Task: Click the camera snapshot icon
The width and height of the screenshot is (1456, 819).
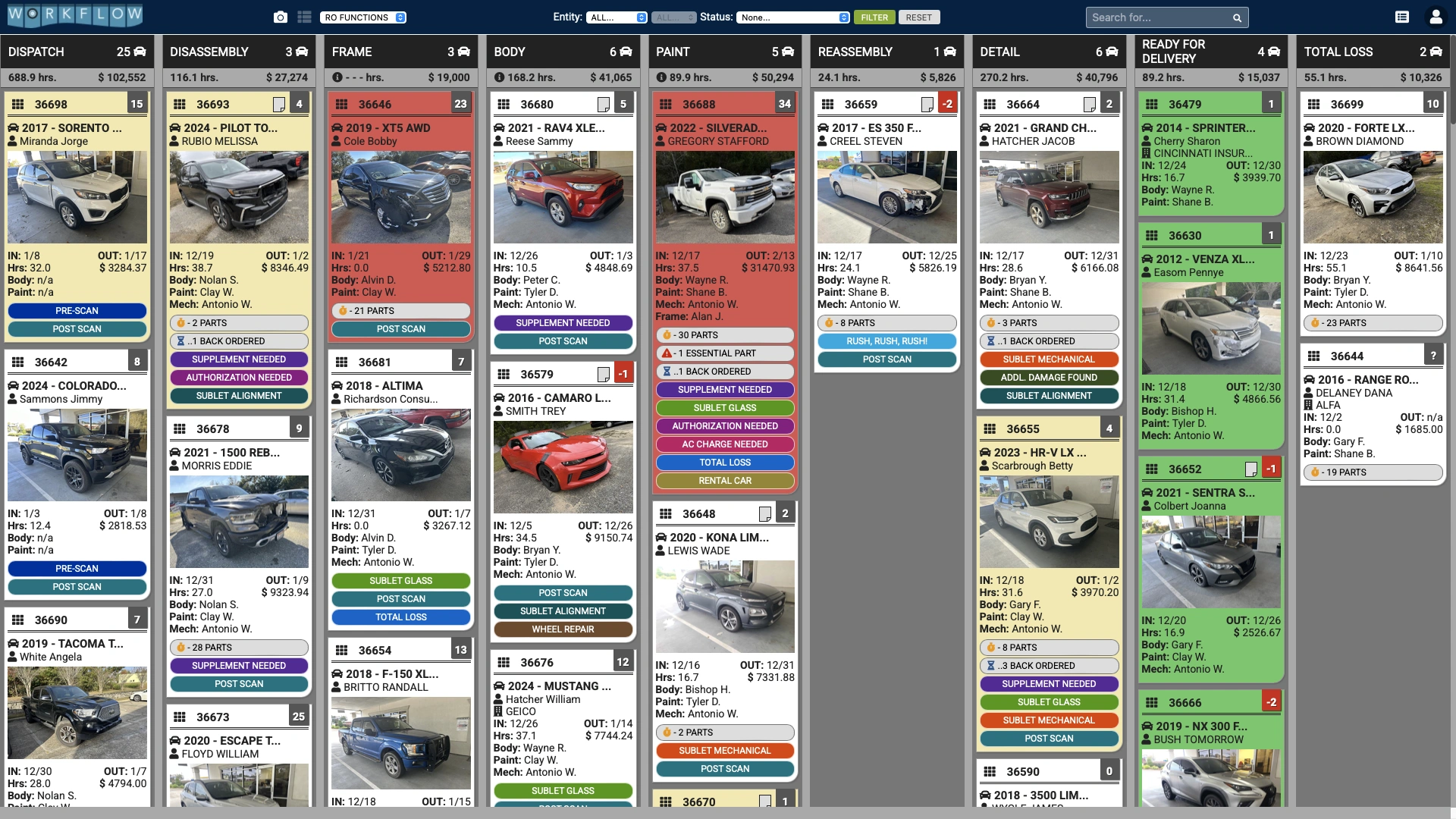Action: (281, 17)
